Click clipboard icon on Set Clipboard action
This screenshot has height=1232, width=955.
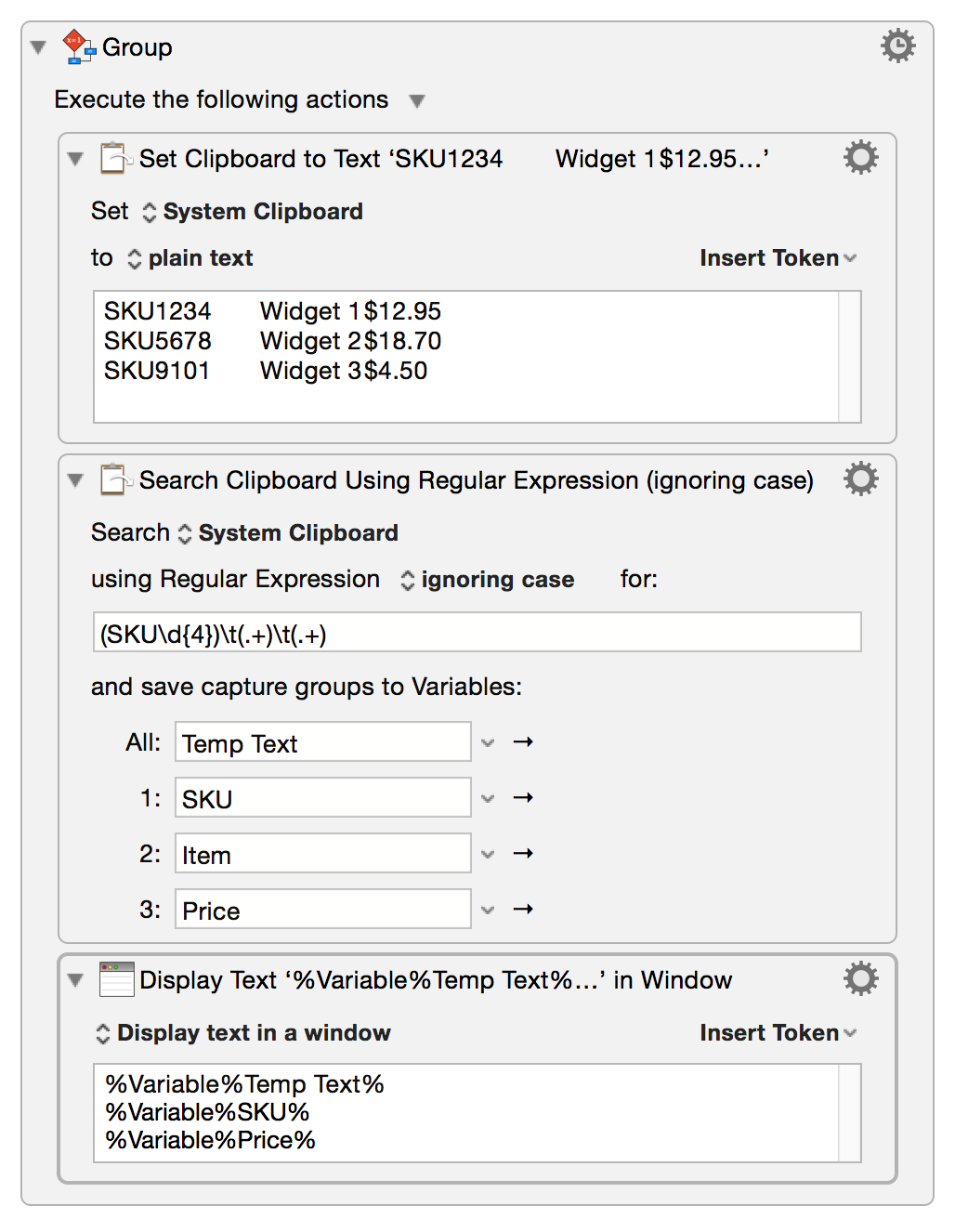coord(115,158)
